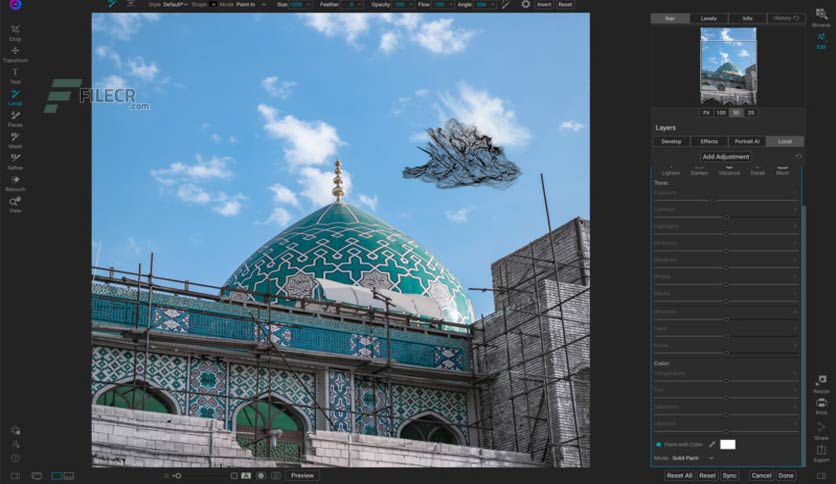Click the Add Adjustment button
836x484 pixels.
tap(726, 157)
